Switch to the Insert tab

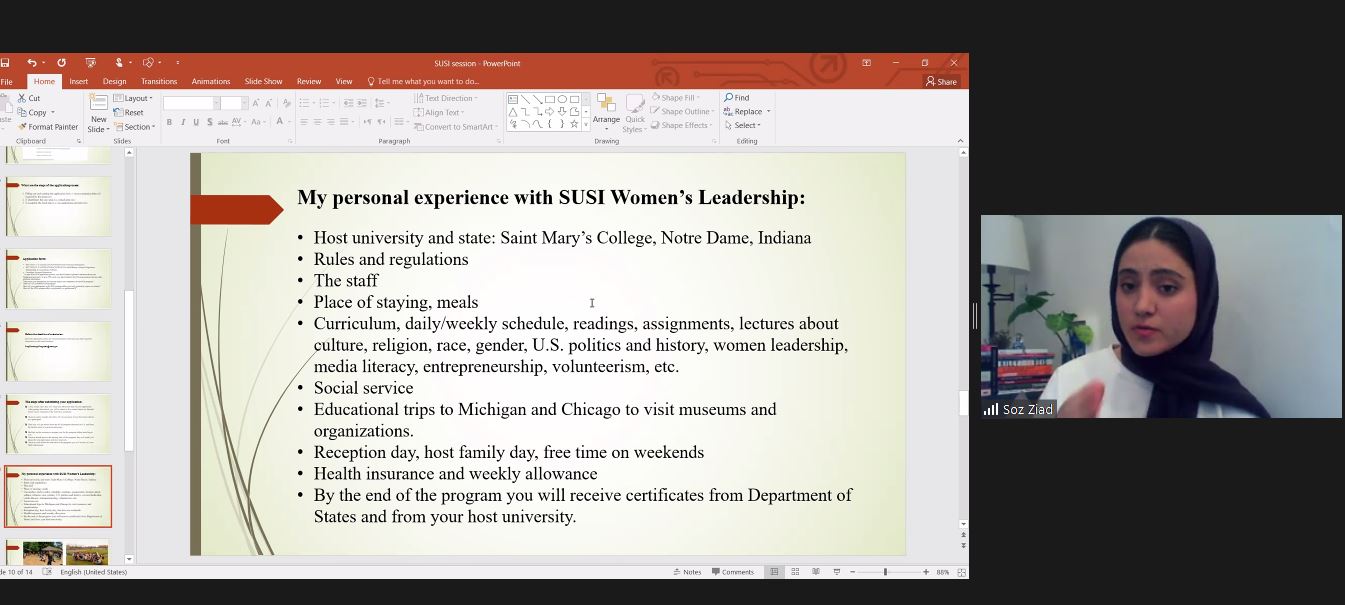click(x=78, y=81)
